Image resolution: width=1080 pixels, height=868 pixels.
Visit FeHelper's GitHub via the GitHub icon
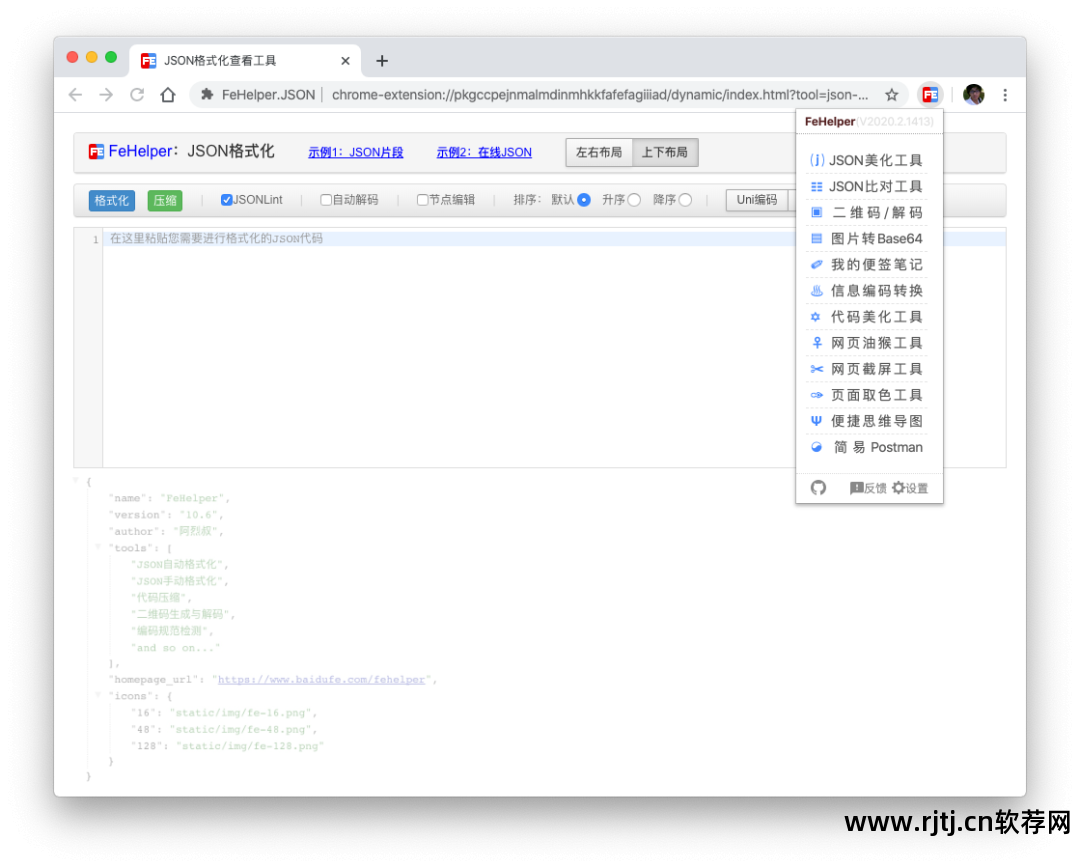point(818,488)
